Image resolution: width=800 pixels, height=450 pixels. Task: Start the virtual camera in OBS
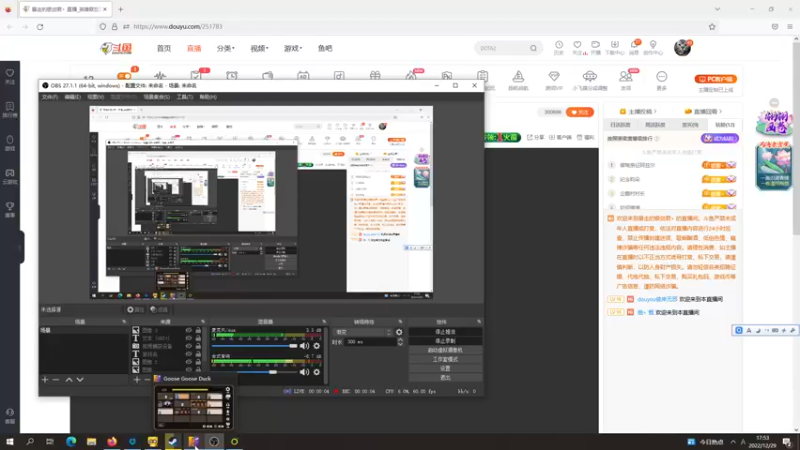(445, 350)
